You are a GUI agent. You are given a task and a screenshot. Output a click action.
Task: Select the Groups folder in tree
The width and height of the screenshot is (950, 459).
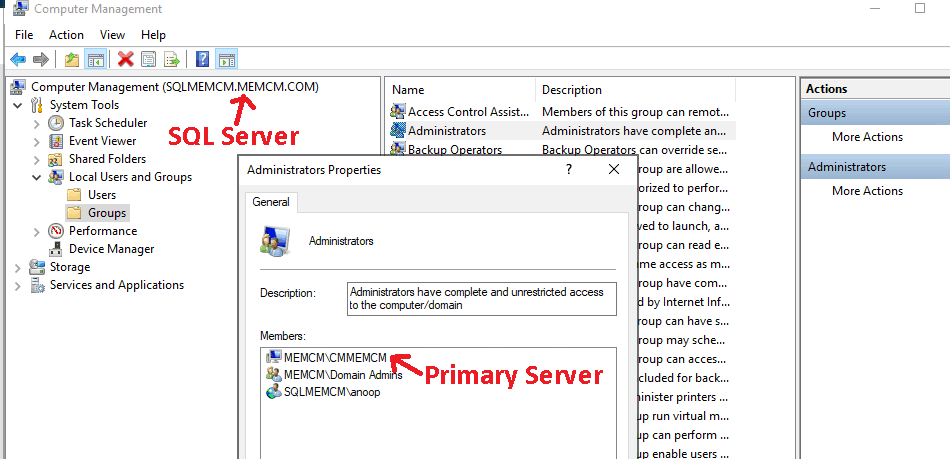(107, 213)
